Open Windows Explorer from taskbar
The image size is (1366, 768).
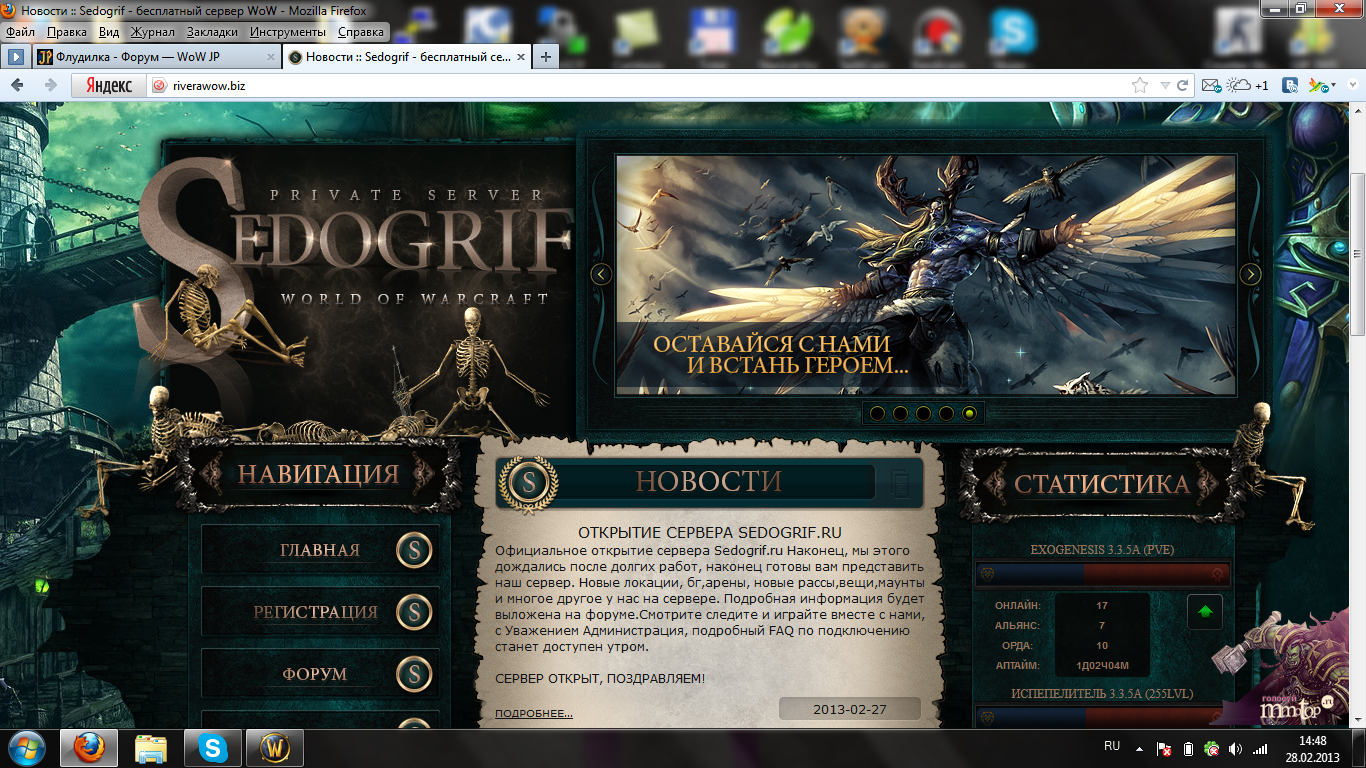[x=151, y=748]
